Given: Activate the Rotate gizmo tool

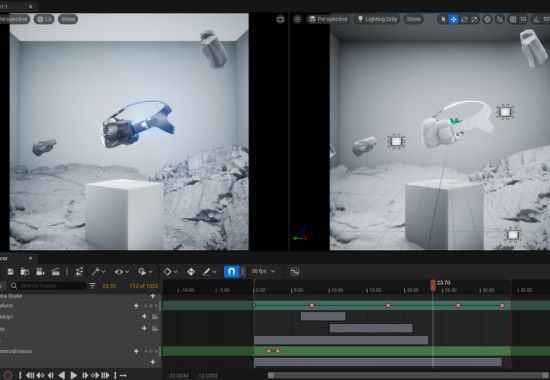Looking at the screenshot, I should (x=464, y=19).
